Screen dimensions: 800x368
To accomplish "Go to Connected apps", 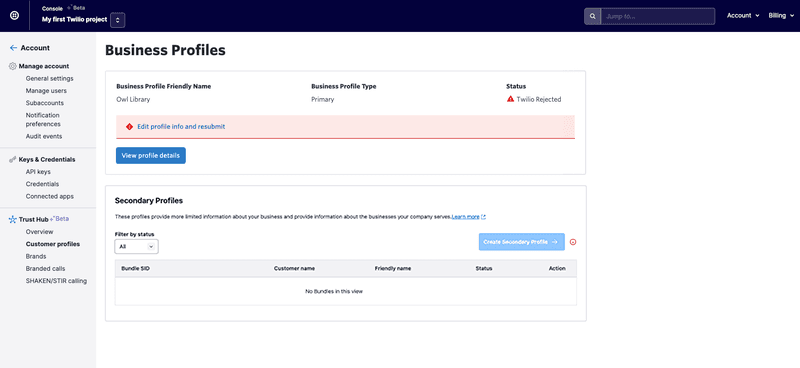I will point(49,196).
